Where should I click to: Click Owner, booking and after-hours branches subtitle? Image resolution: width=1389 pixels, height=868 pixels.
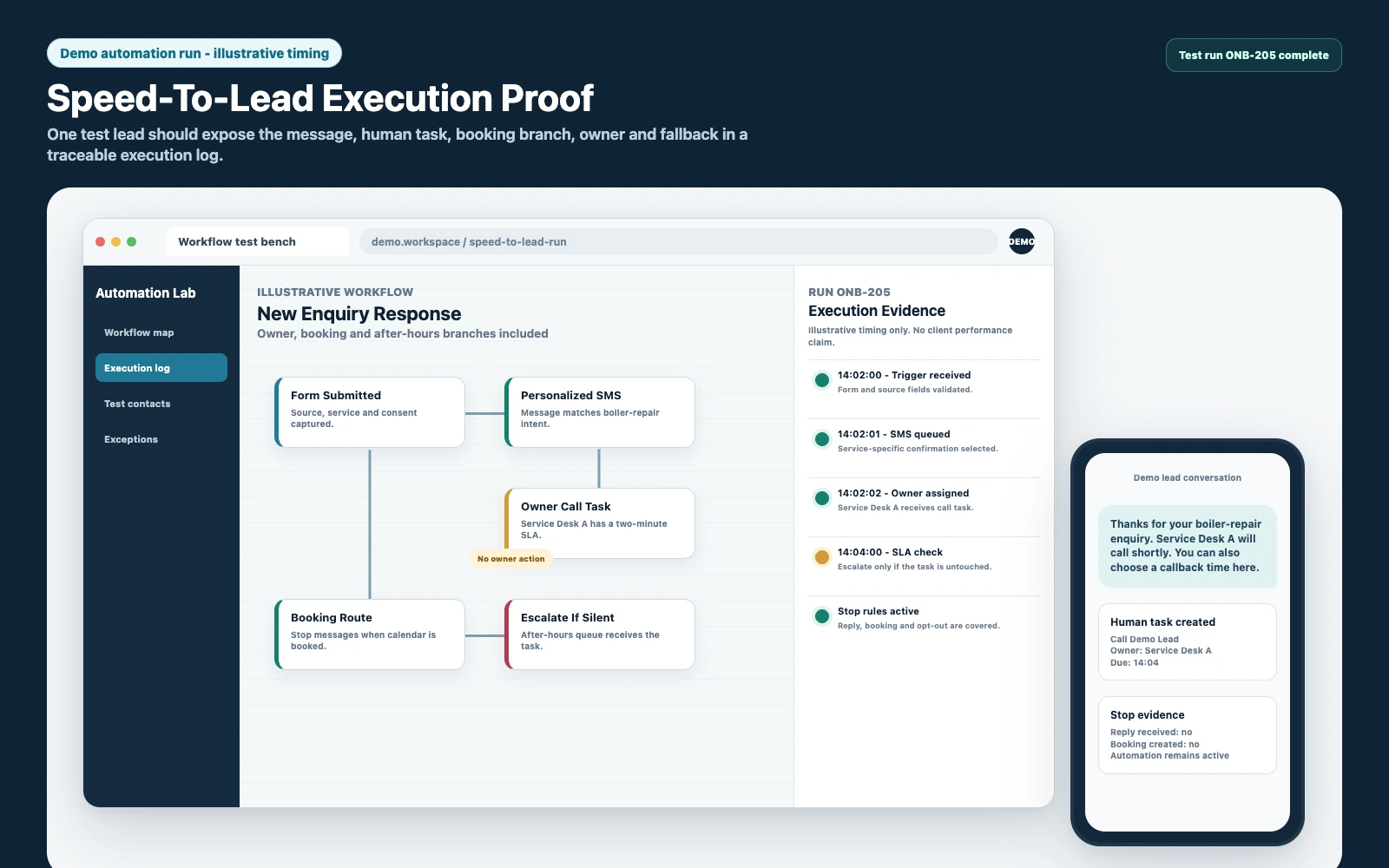coord(403,333)
